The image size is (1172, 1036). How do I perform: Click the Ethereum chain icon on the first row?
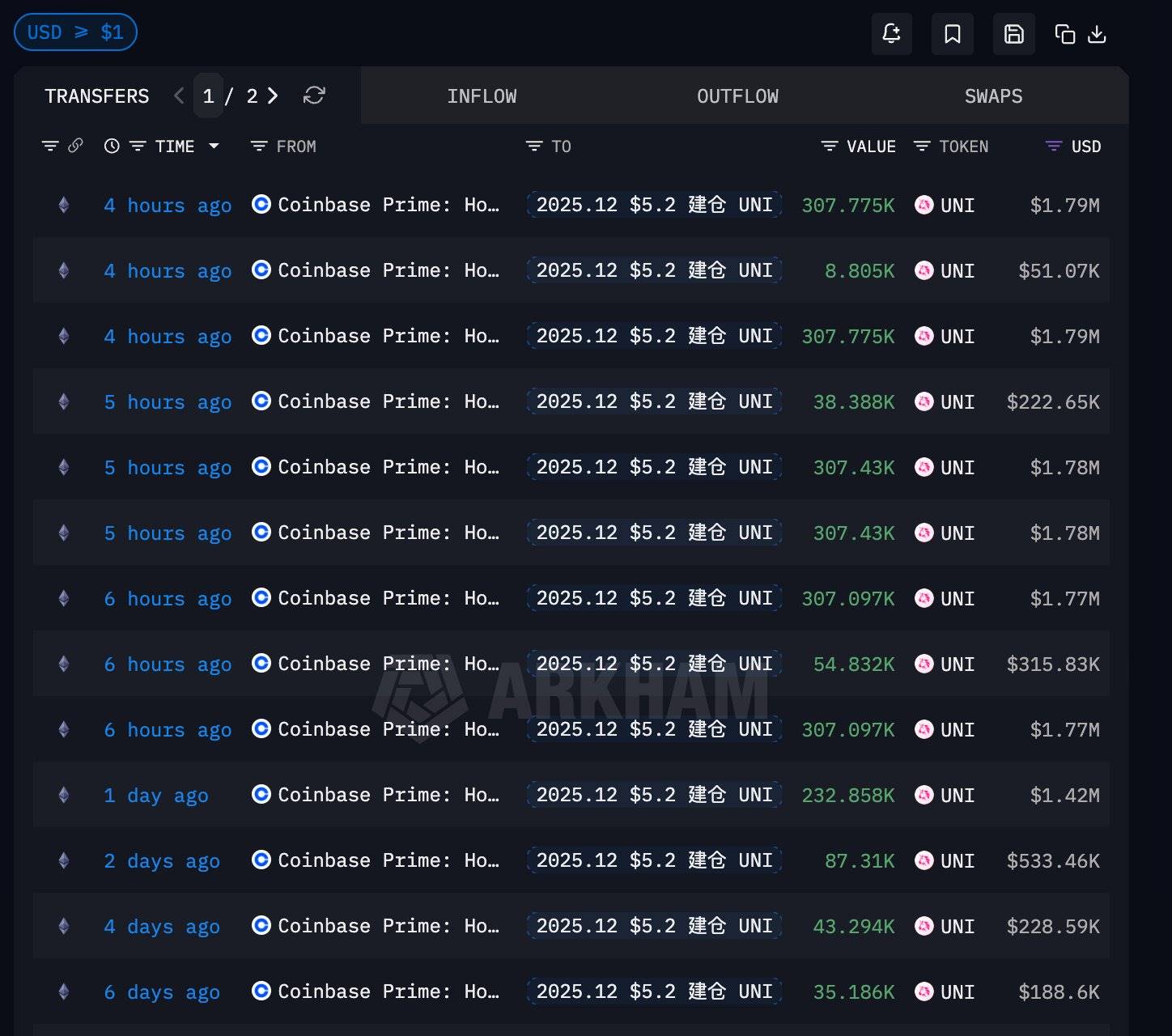click(63, 205)
